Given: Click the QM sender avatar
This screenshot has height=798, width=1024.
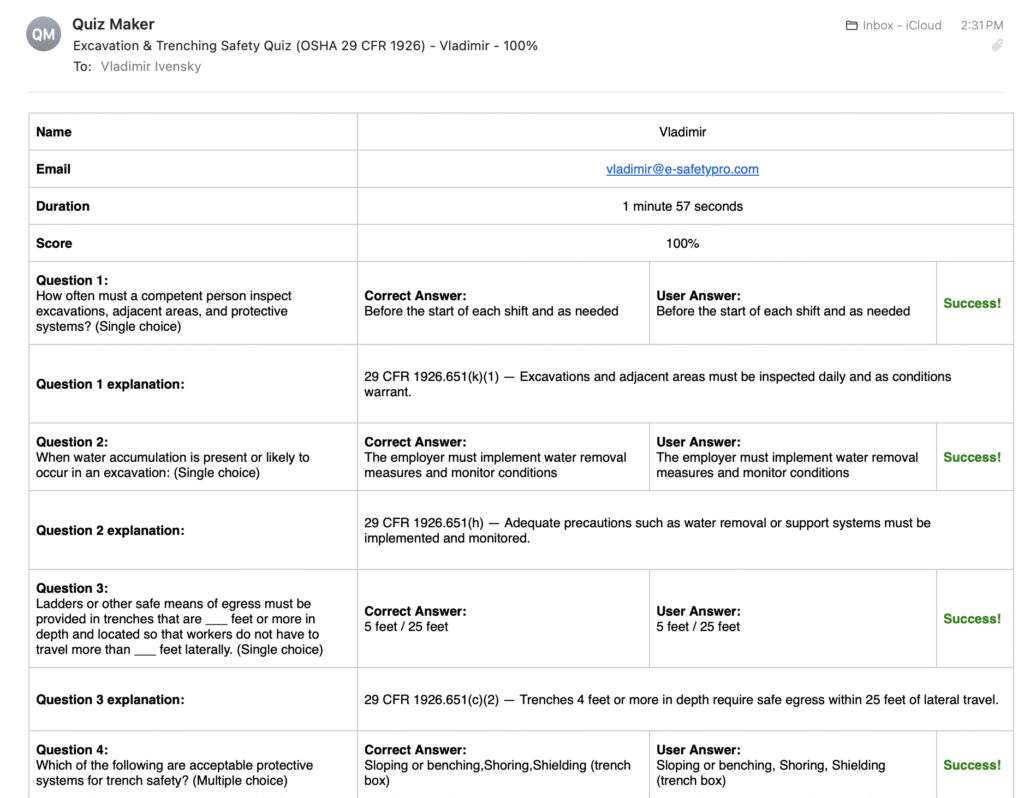Looking at the screenshot, I should 44,35.
